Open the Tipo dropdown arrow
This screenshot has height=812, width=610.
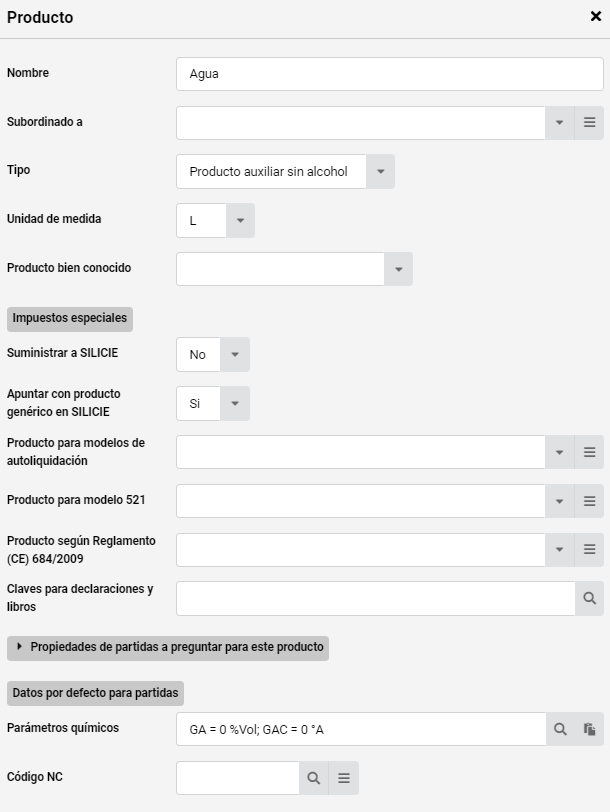pos(381,171)
